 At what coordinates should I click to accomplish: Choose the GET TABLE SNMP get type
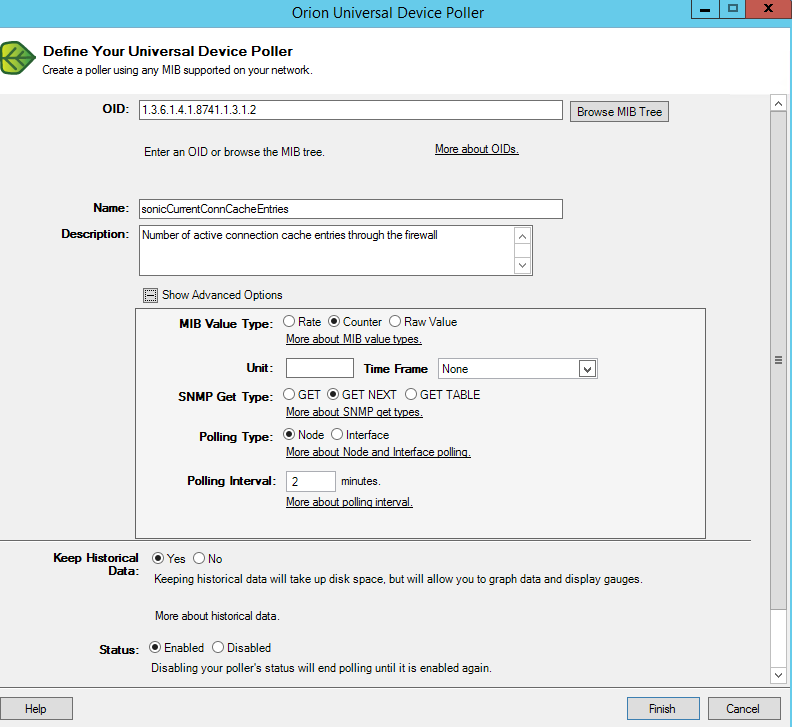point(411,394)
